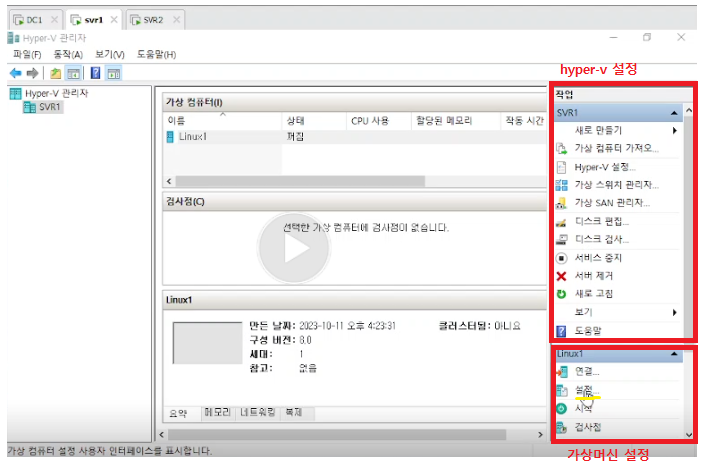
Task: Toggle the console tree pane toolbar icon
Action: [x=74, y=73]
